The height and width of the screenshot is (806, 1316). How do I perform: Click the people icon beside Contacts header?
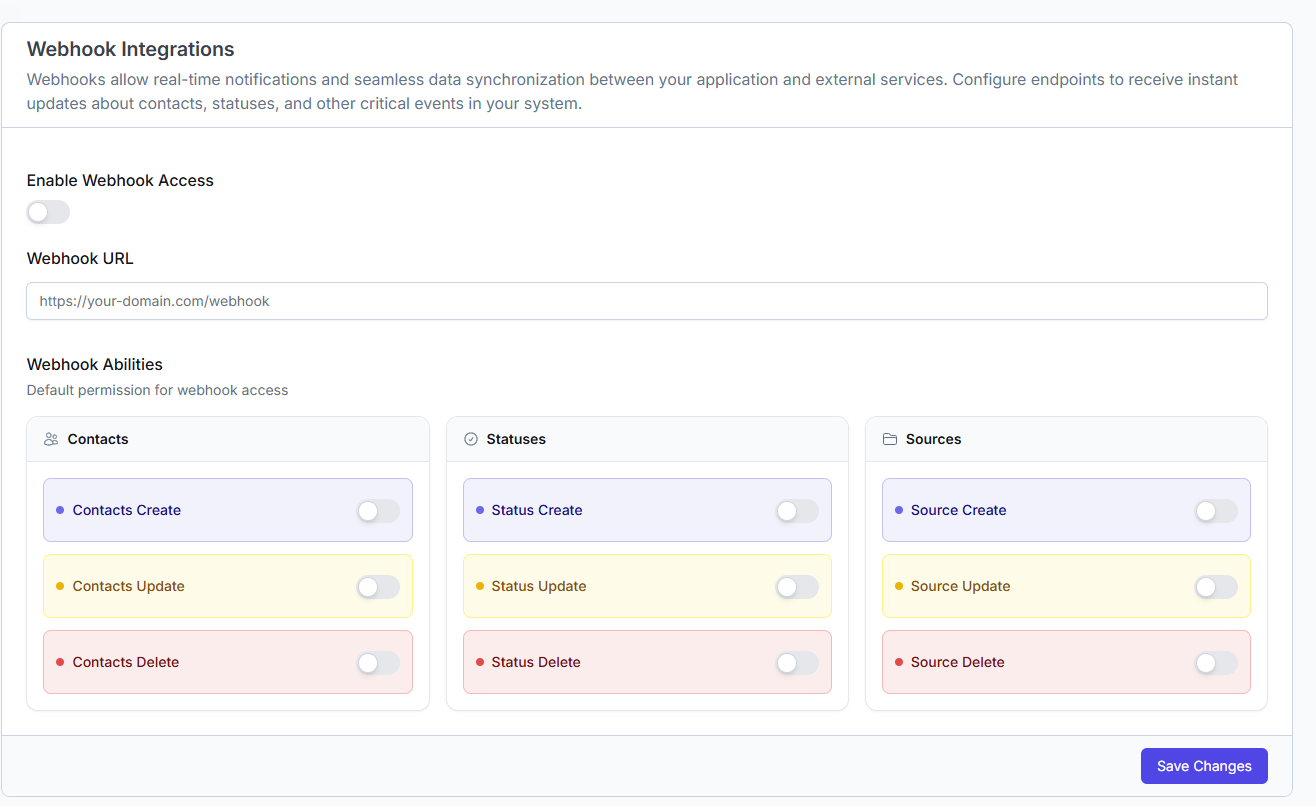point(50,438)
